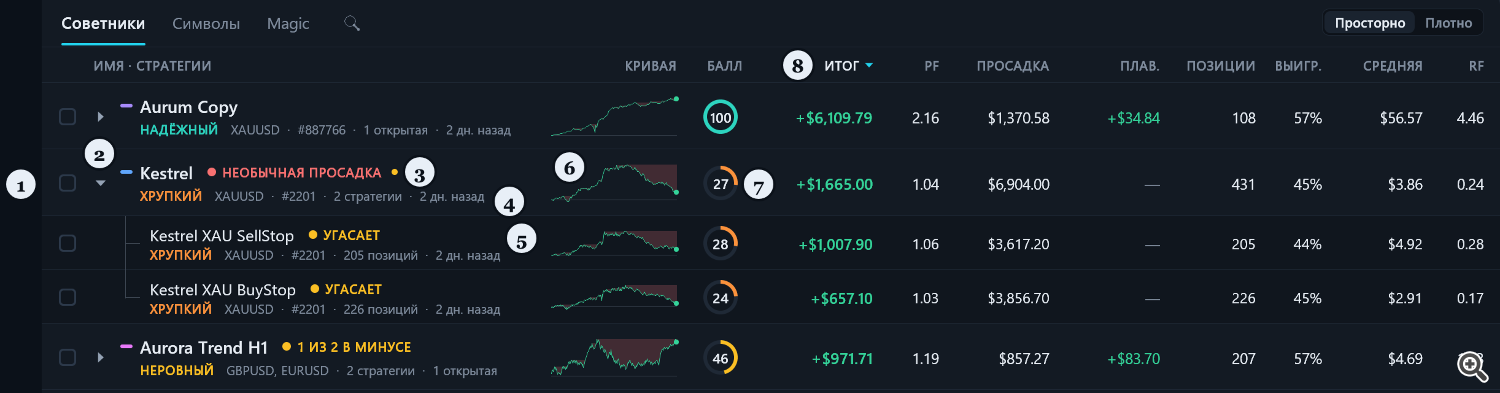
Task: Click the score ring 27 for Kestrel
Action: 720,183
